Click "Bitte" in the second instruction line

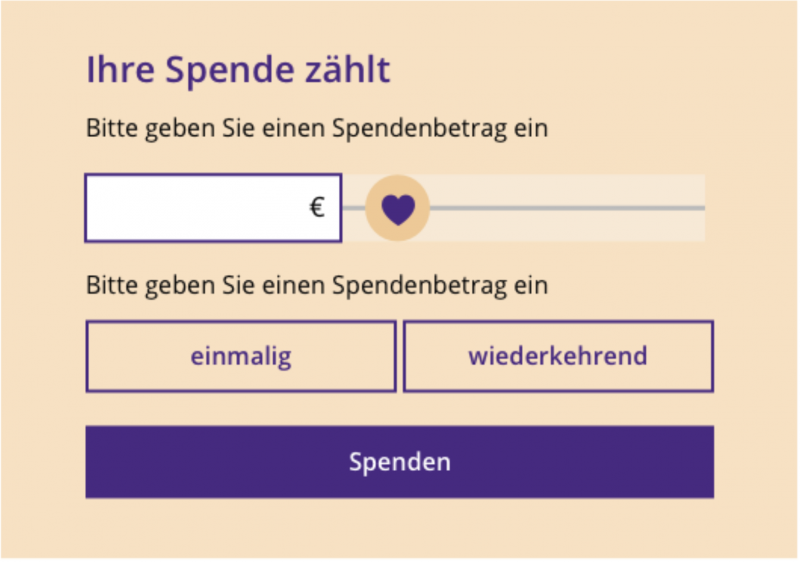click(x=110, y=286)
